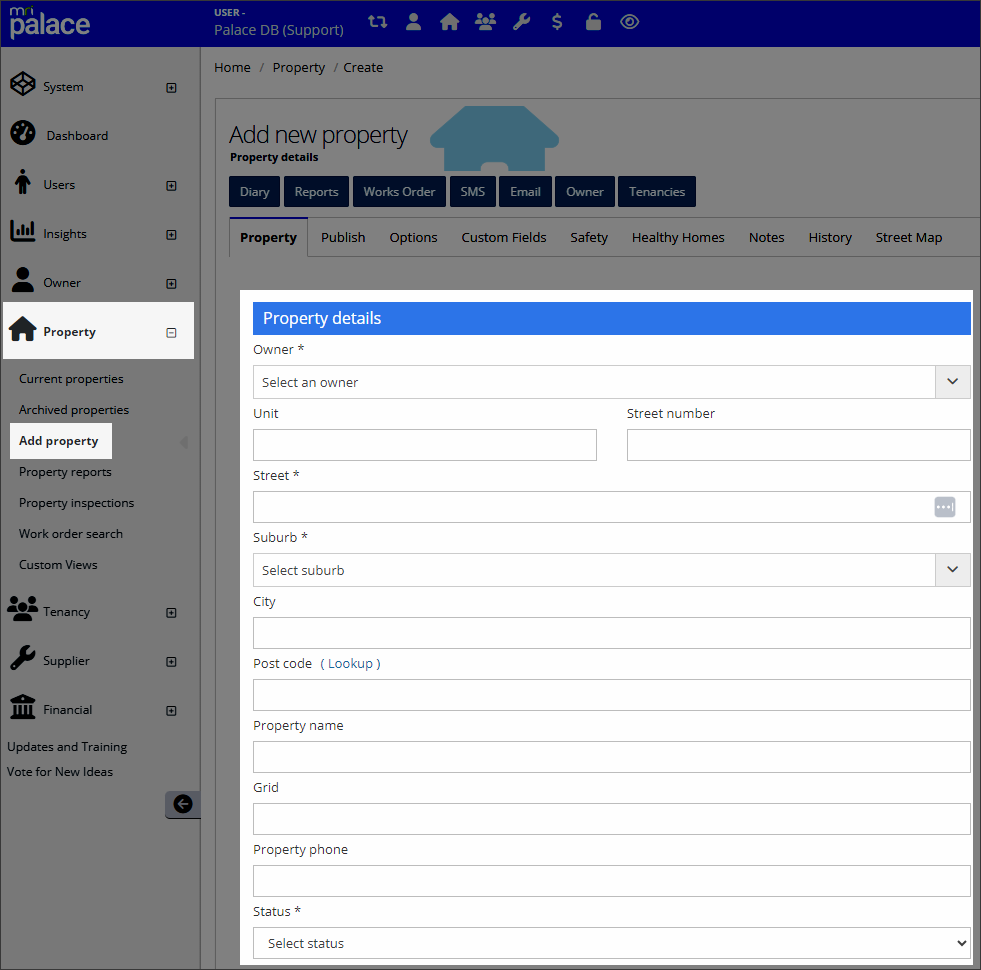
Task: Focus the Unit input field
Action: (x=425, y=445)
